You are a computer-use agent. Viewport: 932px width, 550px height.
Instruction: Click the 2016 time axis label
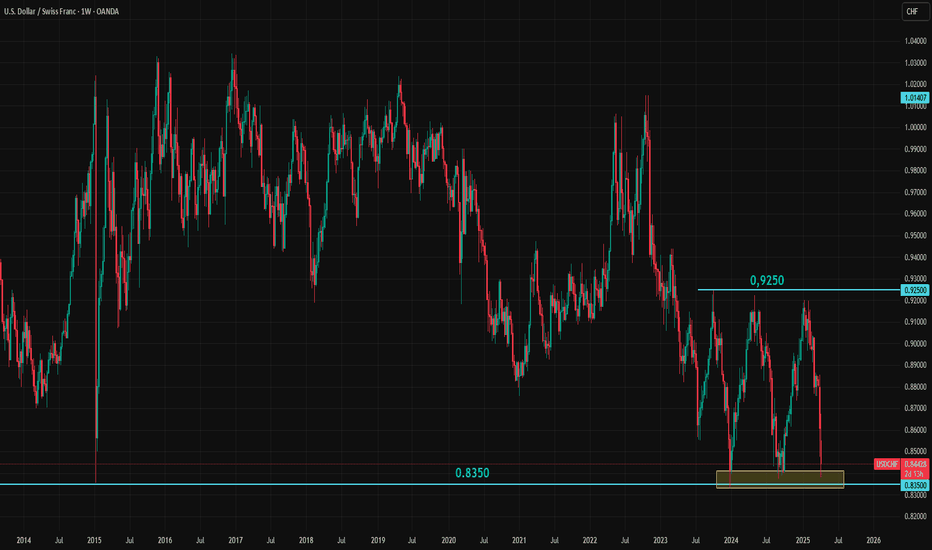[x=165, y=540]
